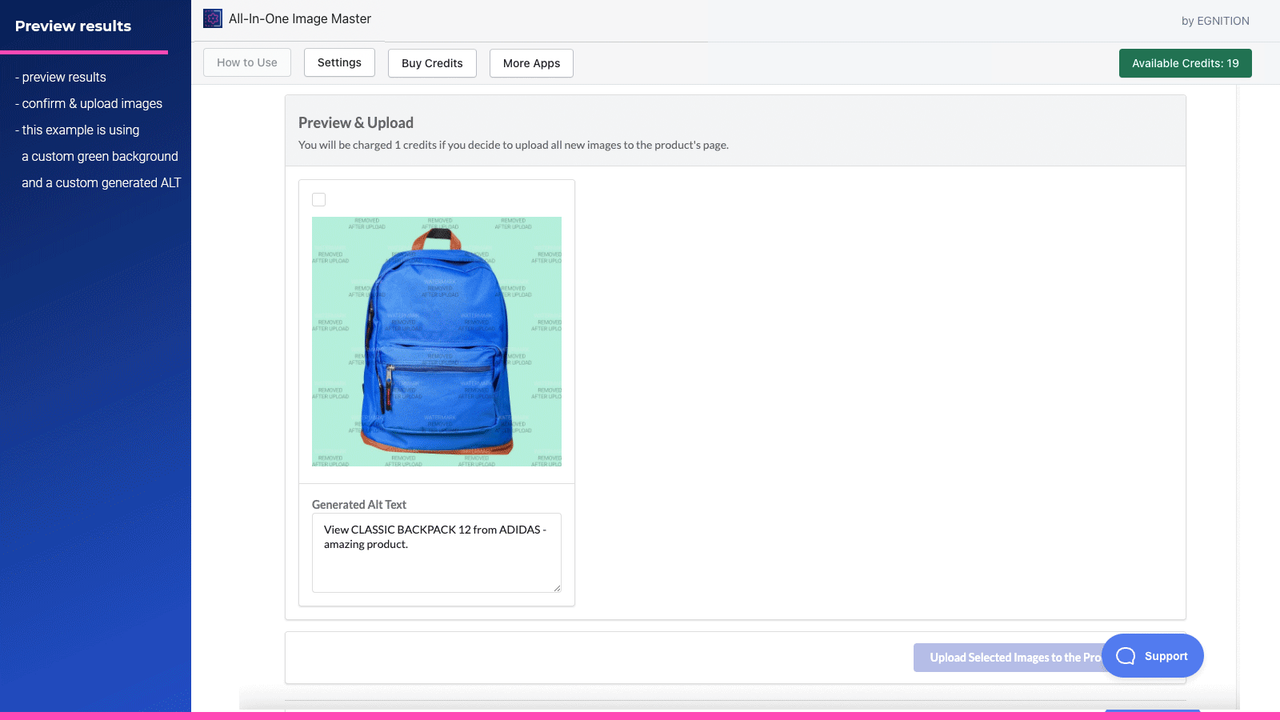Open the Support chat widget
This screenshot has width=1280, height=720.
(1152, 656)
